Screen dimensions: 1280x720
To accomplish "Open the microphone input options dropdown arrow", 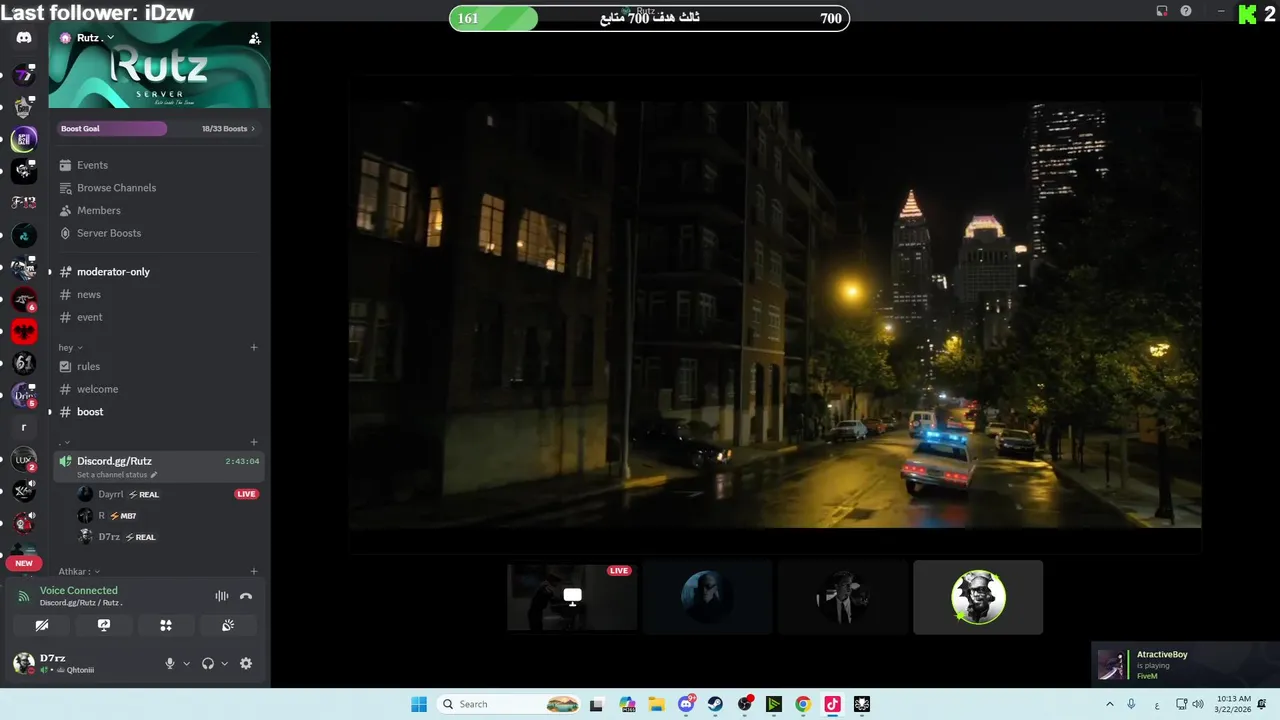I will pyautogui.click(x=186, y=664).
